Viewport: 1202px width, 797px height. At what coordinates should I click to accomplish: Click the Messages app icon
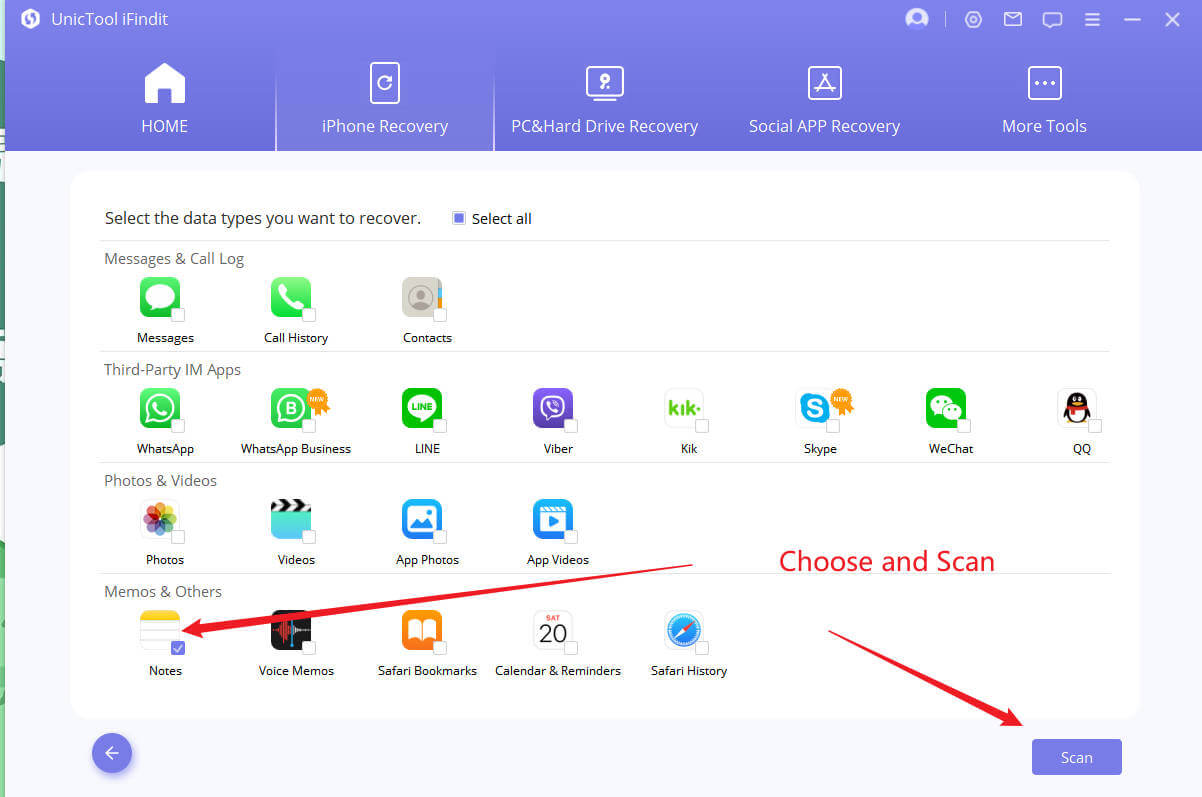(x=160, y=297)
